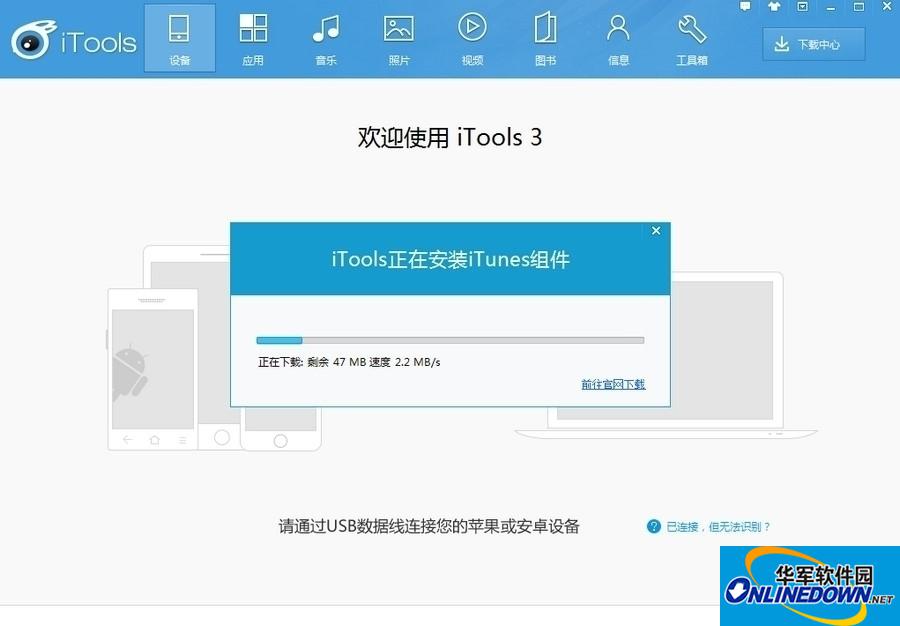Click the Android phone illustration
The width and height of the screenshot is (900, 626).
coord(153,370)
